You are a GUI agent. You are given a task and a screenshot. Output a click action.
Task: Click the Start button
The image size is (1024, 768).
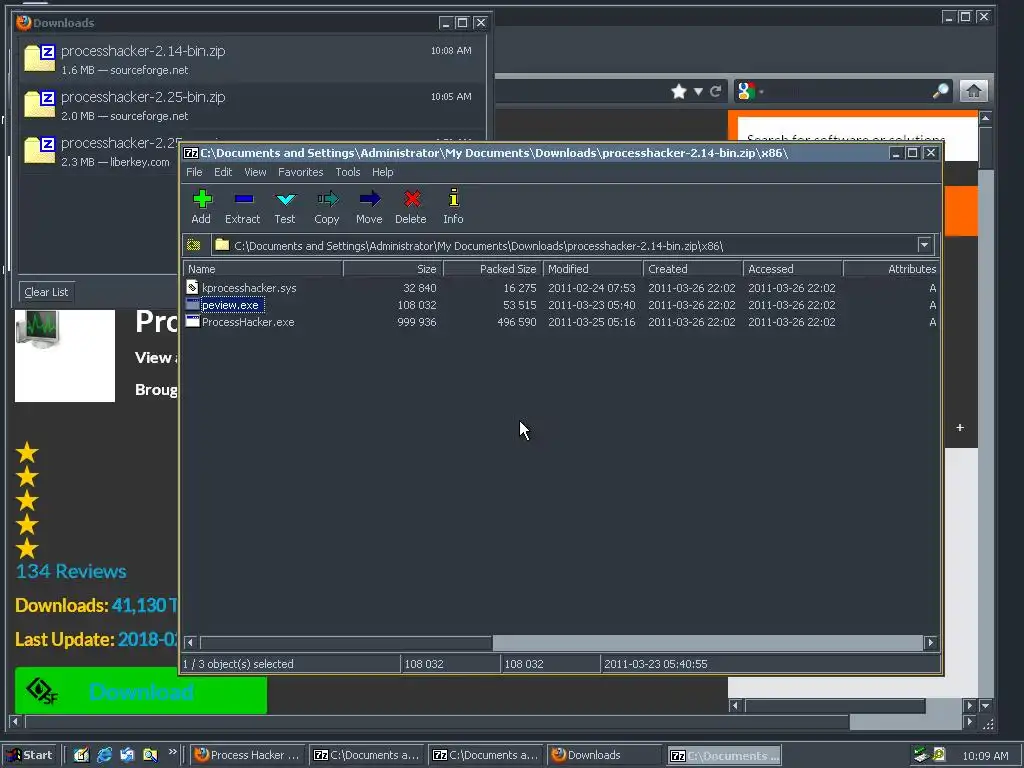pyautogui.click(x=30, y=755)
